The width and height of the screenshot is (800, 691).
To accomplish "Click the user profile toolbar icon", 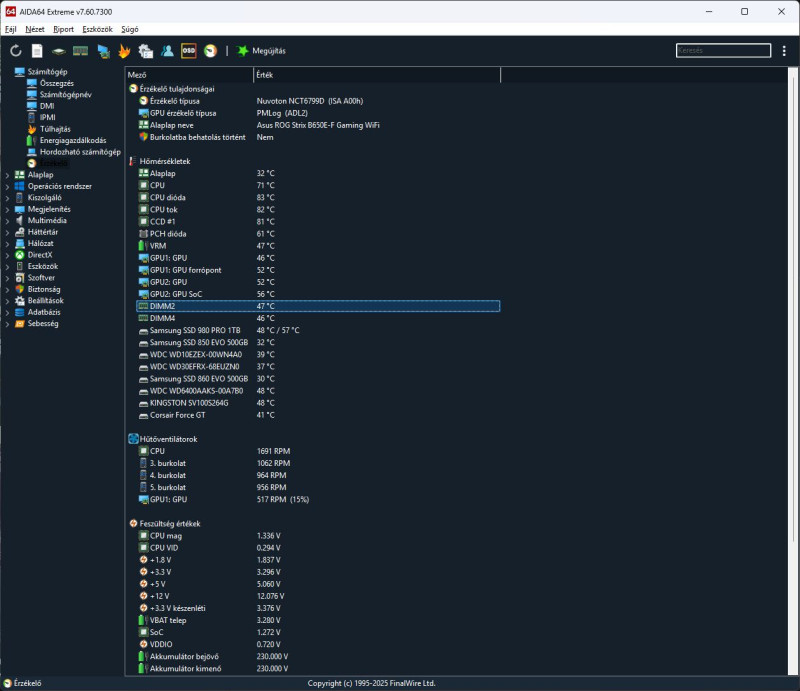I will click(x=167, y=51).
